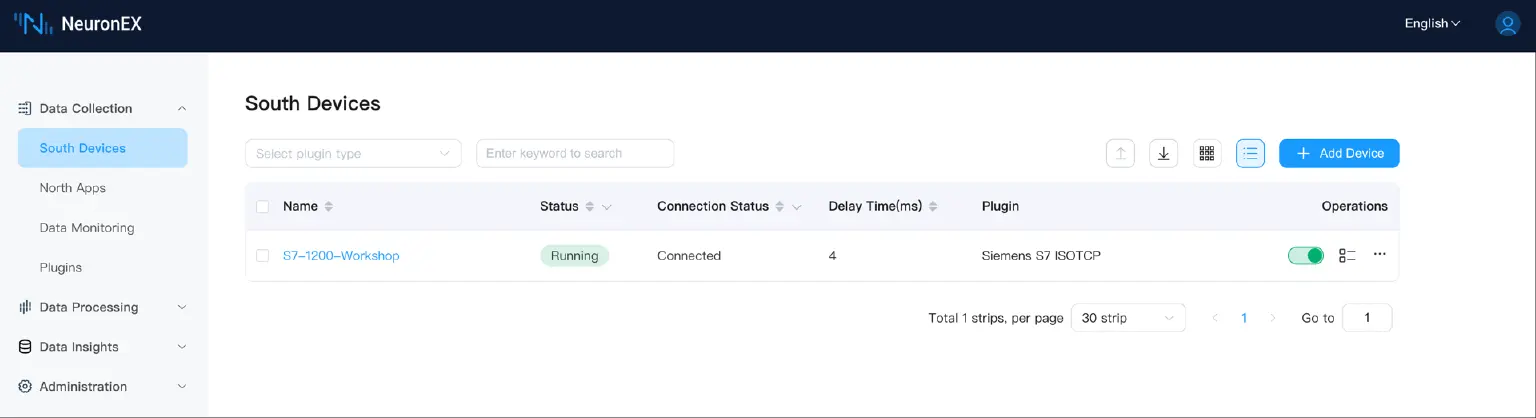Open the S7-1200-Workshop device link

341,256
